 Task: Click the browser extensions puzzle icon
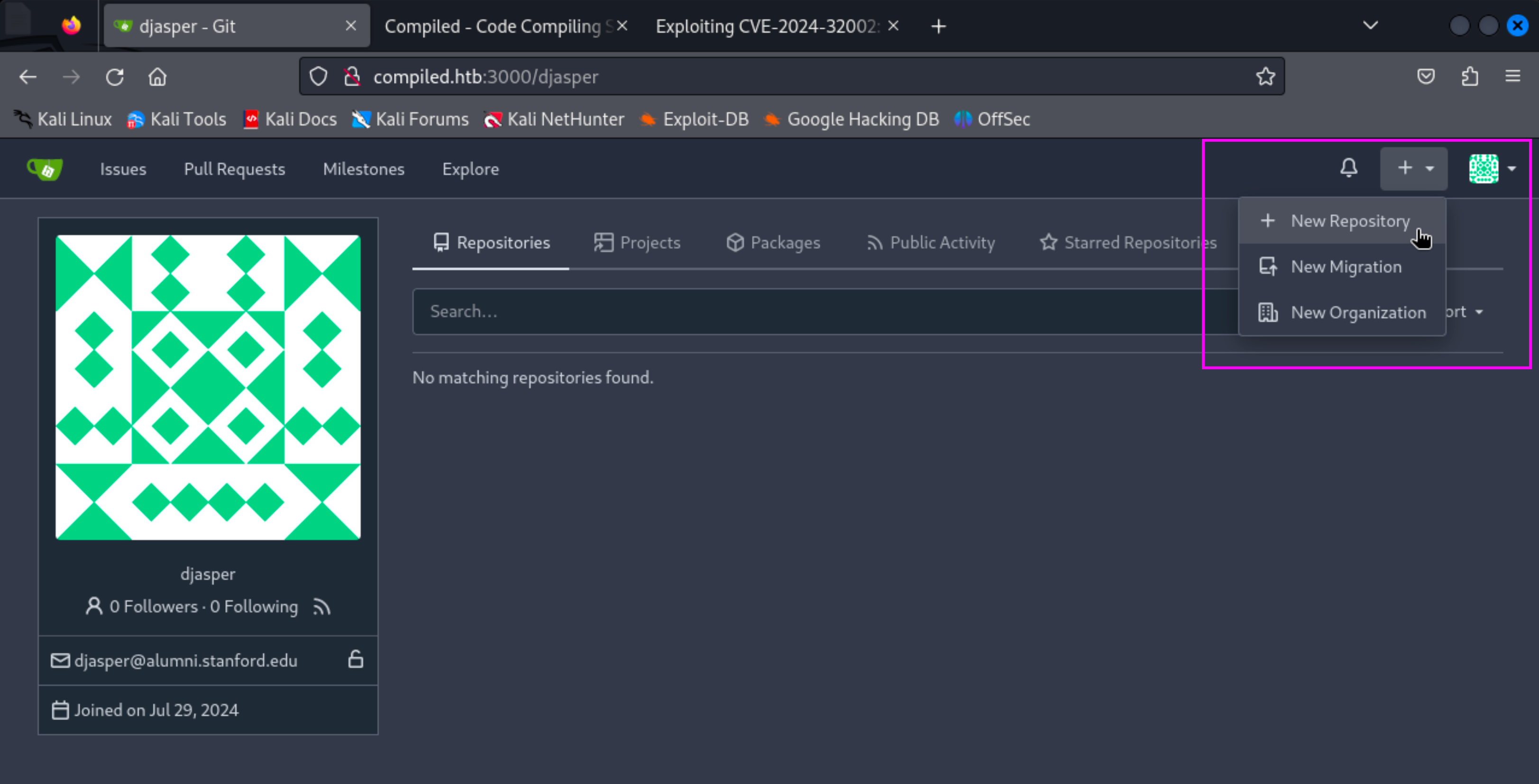(x=1470, y=76)
